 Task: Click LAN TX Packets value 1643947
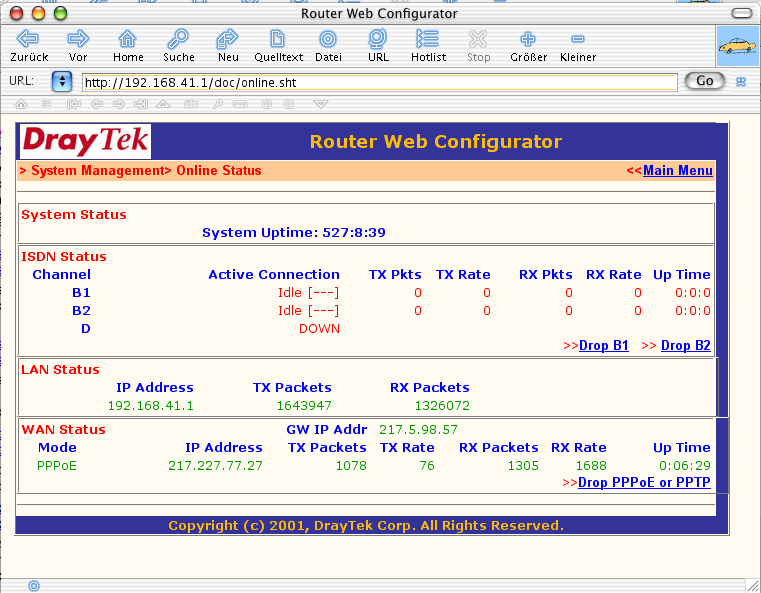pyautogui.click(x=304, y=406)
